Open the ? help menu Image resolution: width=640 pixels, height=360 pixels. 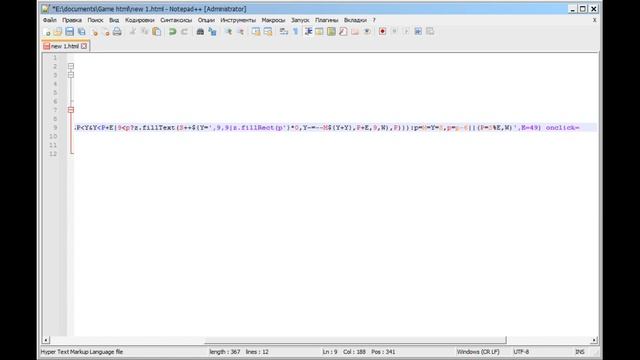pos(374,20)
